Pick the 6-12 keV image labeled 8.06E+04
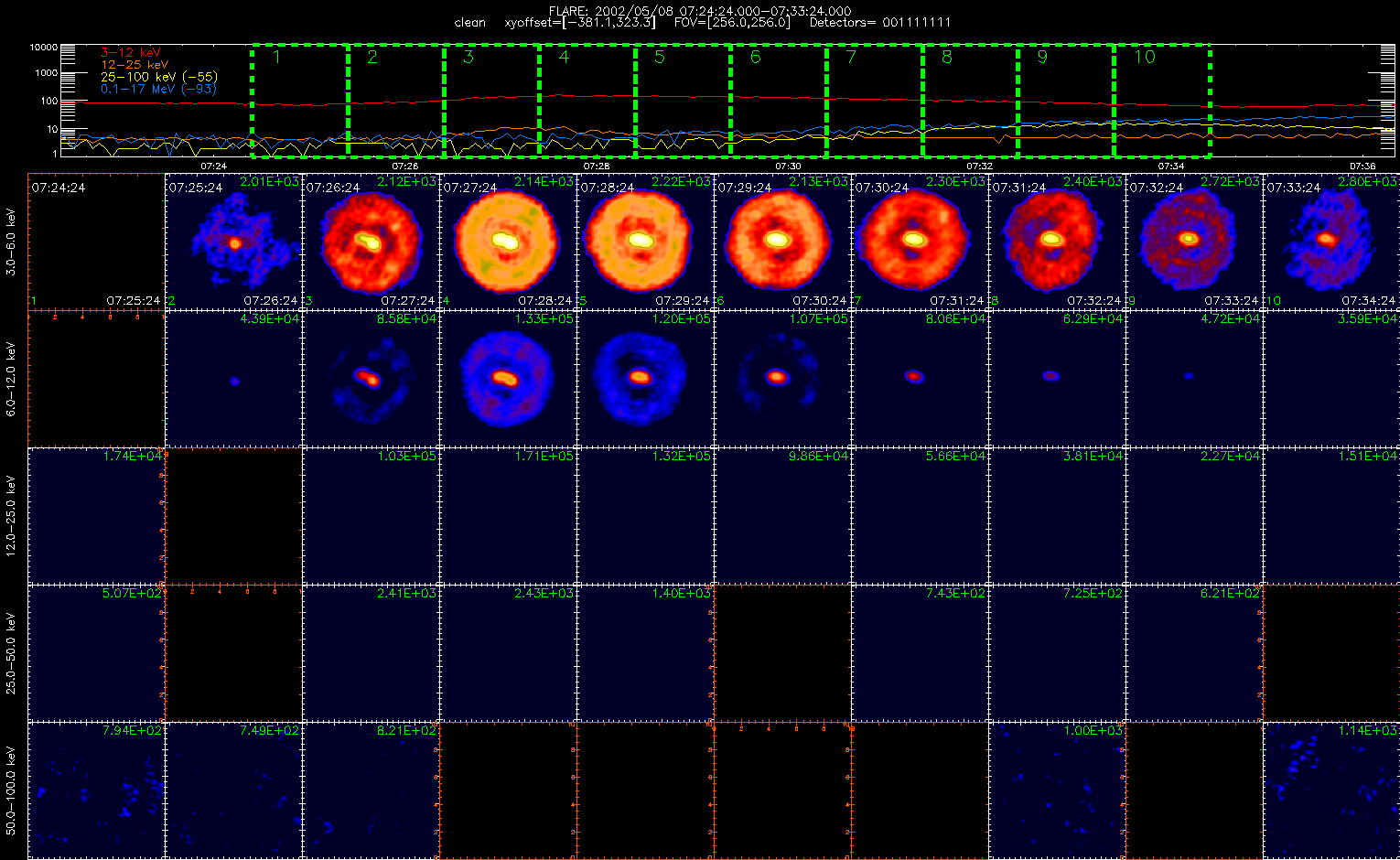 [x=920, y=378]
